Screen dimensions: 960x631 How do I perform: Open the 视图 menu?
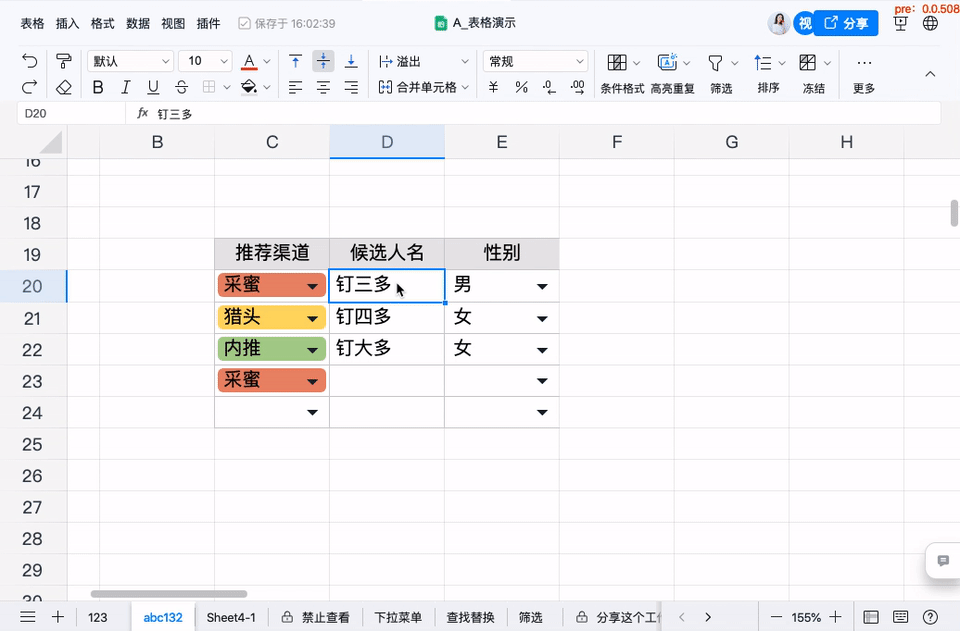[173, 23]
